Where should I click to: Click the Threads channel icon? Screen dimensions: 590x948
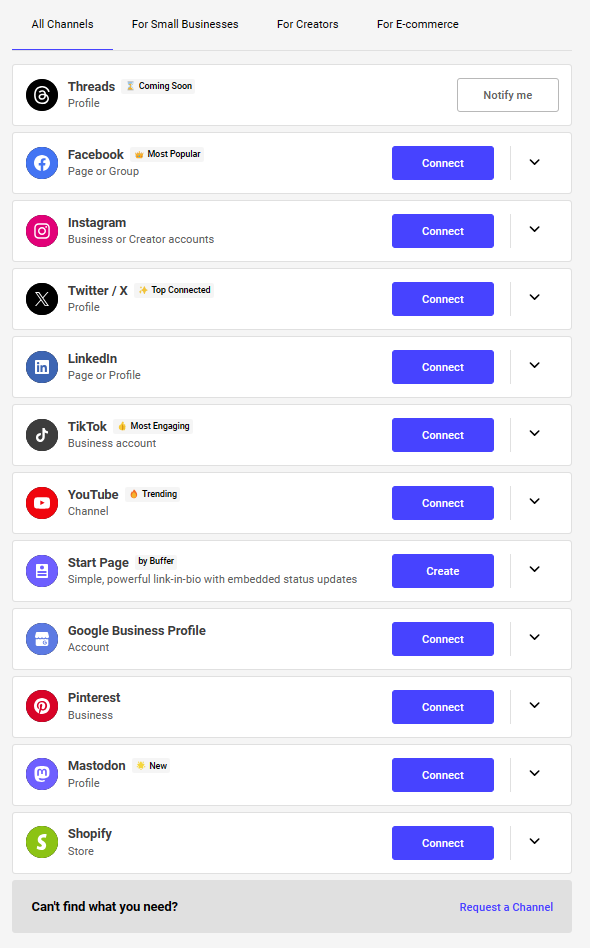point(42,95)
